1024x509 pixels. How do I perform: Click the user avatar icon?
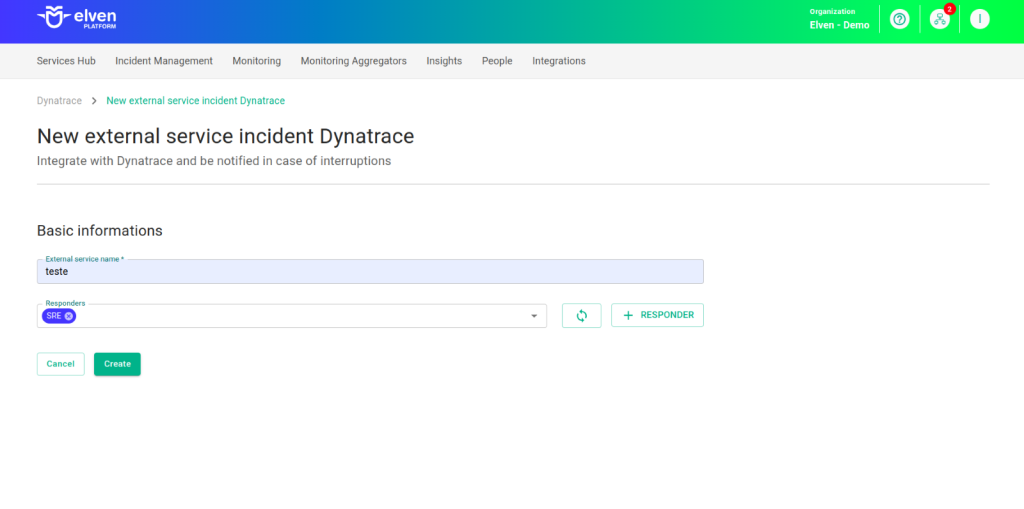(x=979, y=19)
